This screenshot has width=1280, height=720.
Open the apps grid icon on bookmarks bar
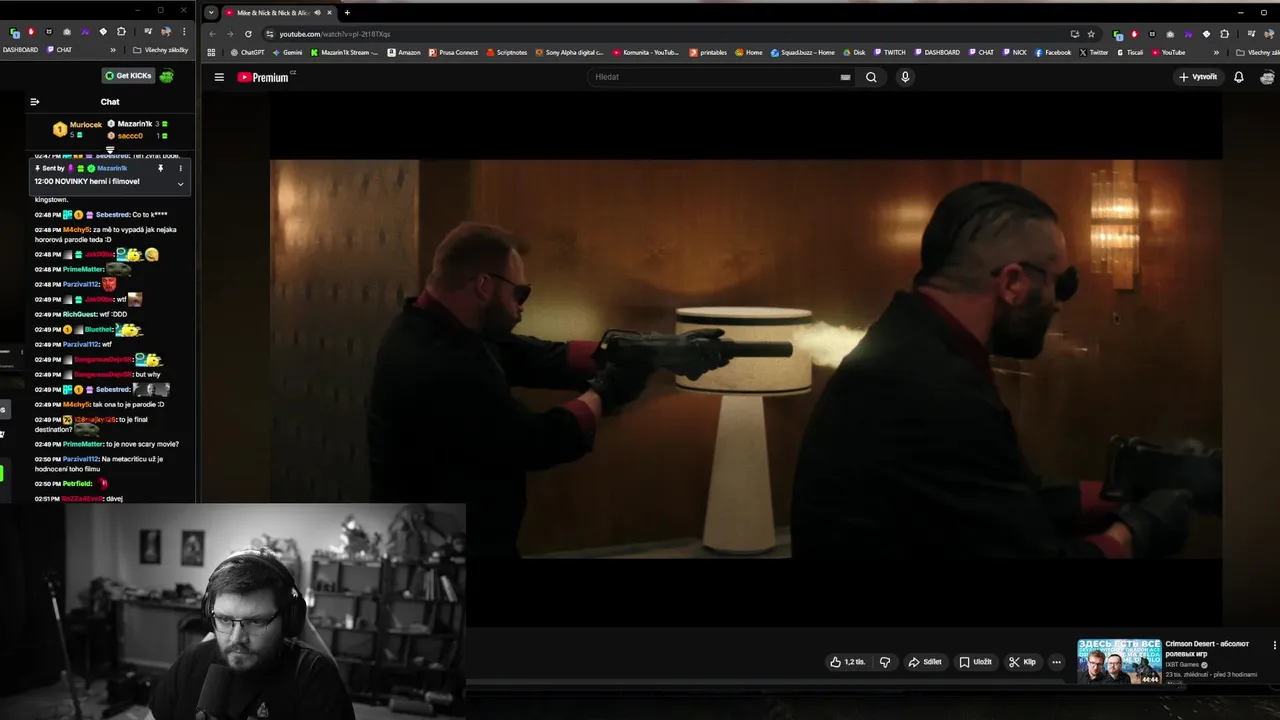pyautogui.click(x=211, y=52)
